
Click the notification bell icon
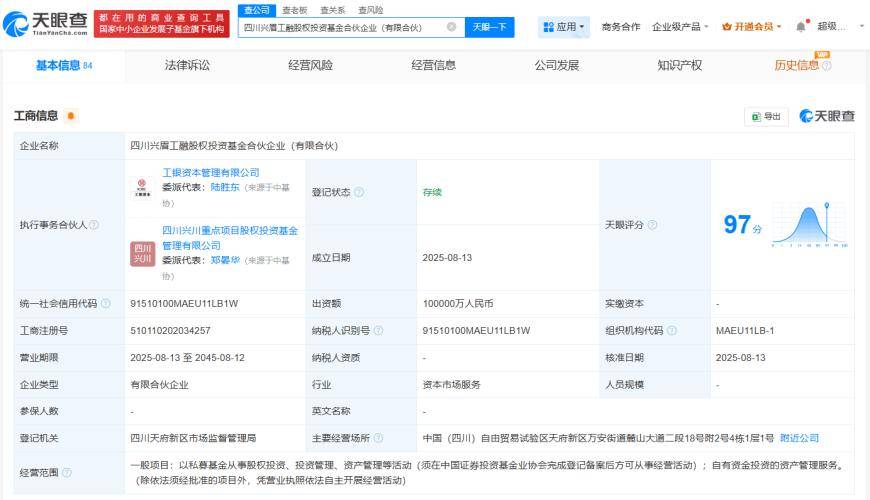pyautogui.click(x=801, y=27)
